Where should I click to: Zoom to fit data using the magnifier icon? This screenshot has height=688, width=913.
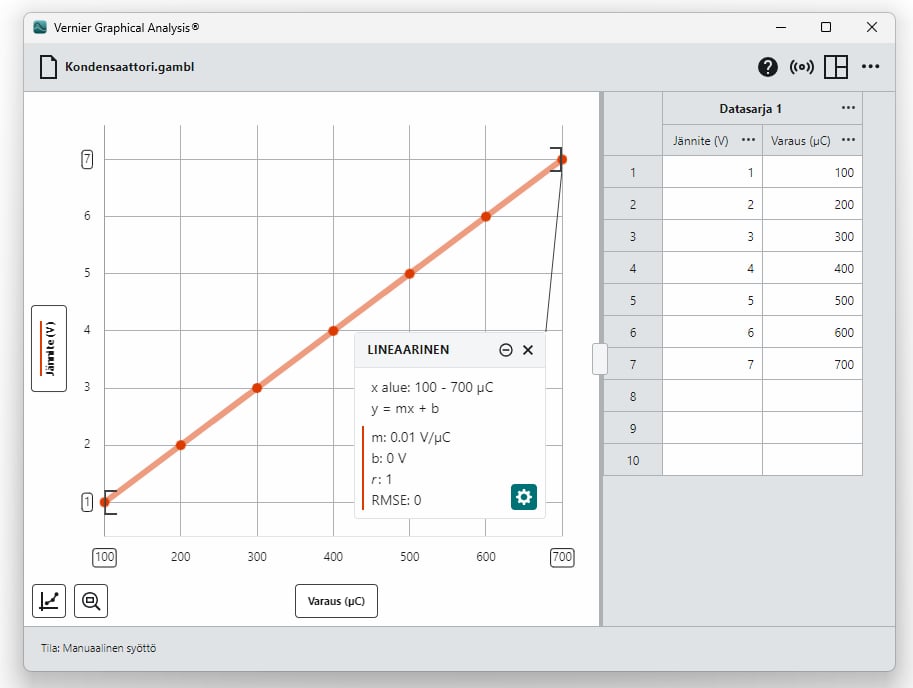[x=90, y=600]
